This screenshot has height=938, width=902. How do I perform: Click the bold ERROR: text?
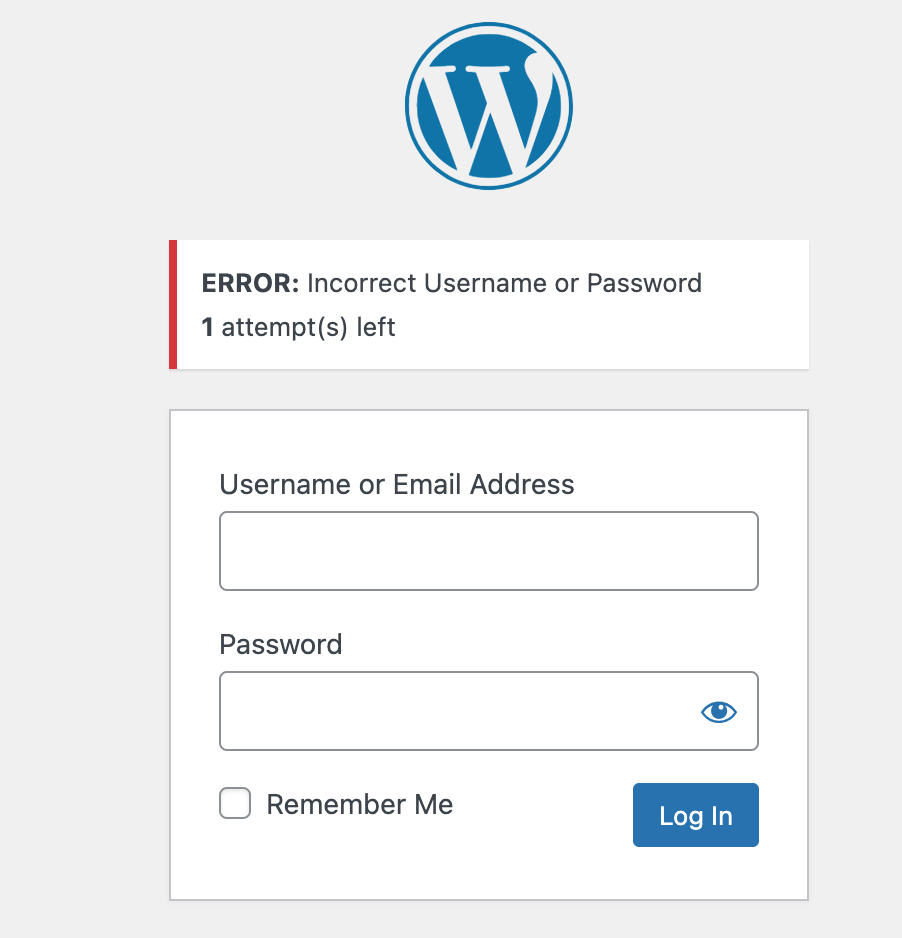(250, 283)
